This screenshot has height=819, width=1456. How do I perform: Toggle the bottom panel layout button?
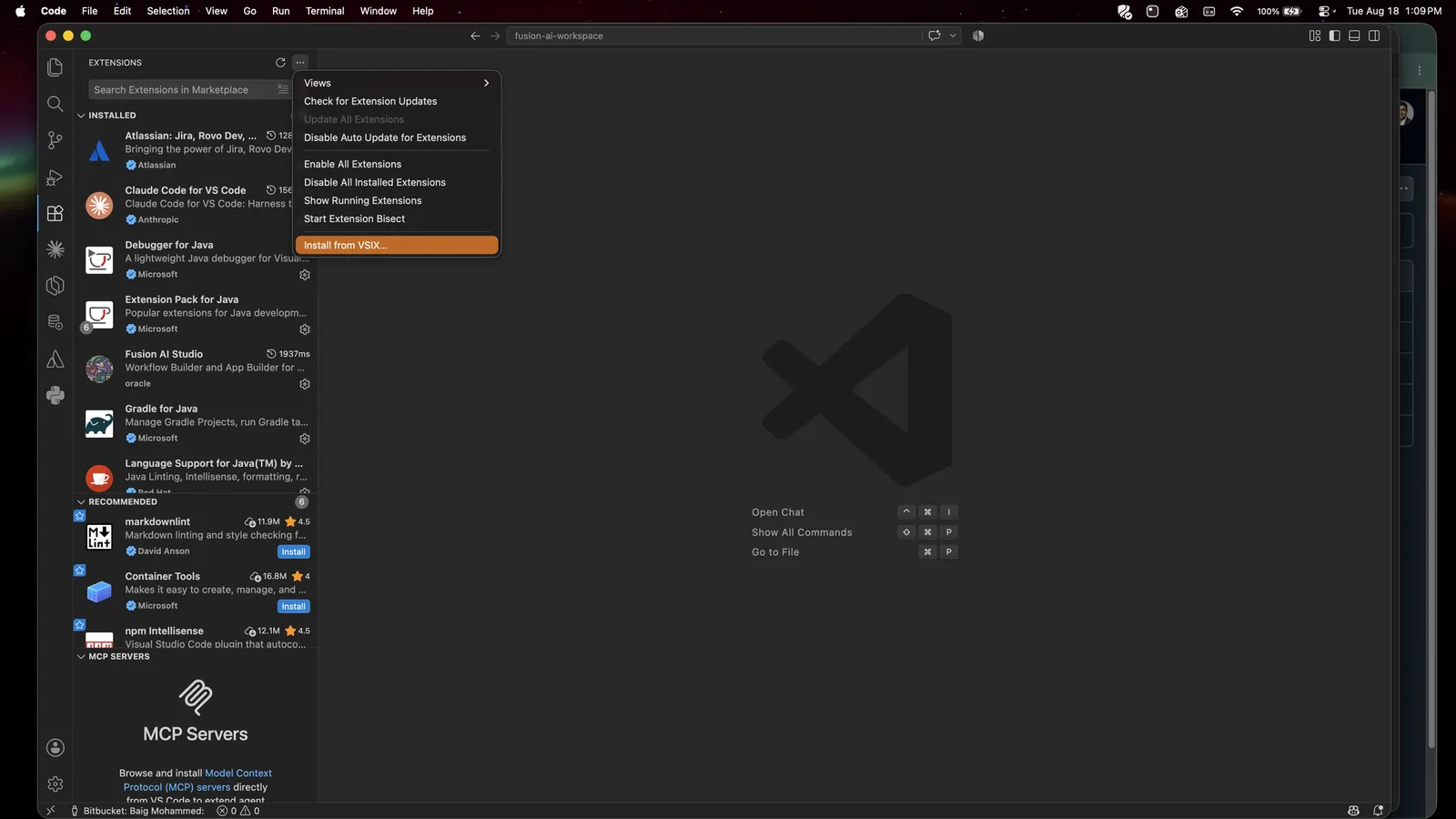pyautogui.click(x=1354, y=35)
